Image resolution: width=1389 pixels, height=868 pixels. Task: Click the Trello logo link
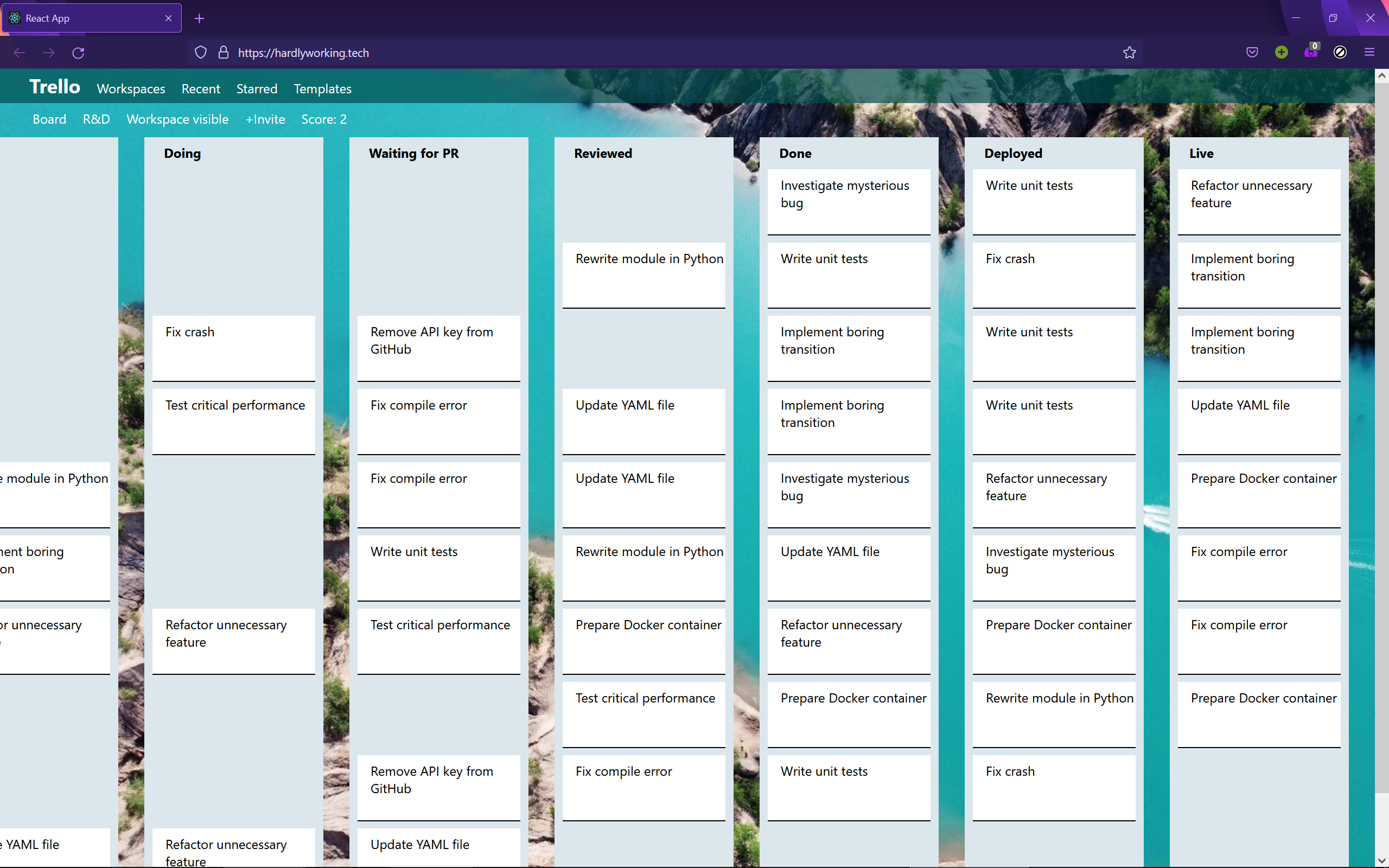tap(54, 87)
